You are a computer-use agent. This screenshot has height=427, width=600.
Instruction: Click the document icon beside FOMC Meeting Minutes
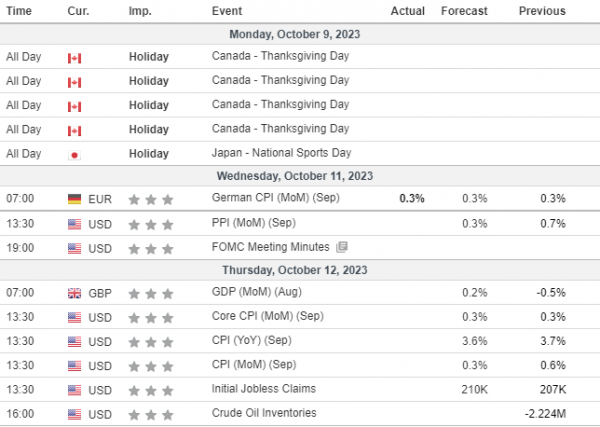[x=342, y=247]
